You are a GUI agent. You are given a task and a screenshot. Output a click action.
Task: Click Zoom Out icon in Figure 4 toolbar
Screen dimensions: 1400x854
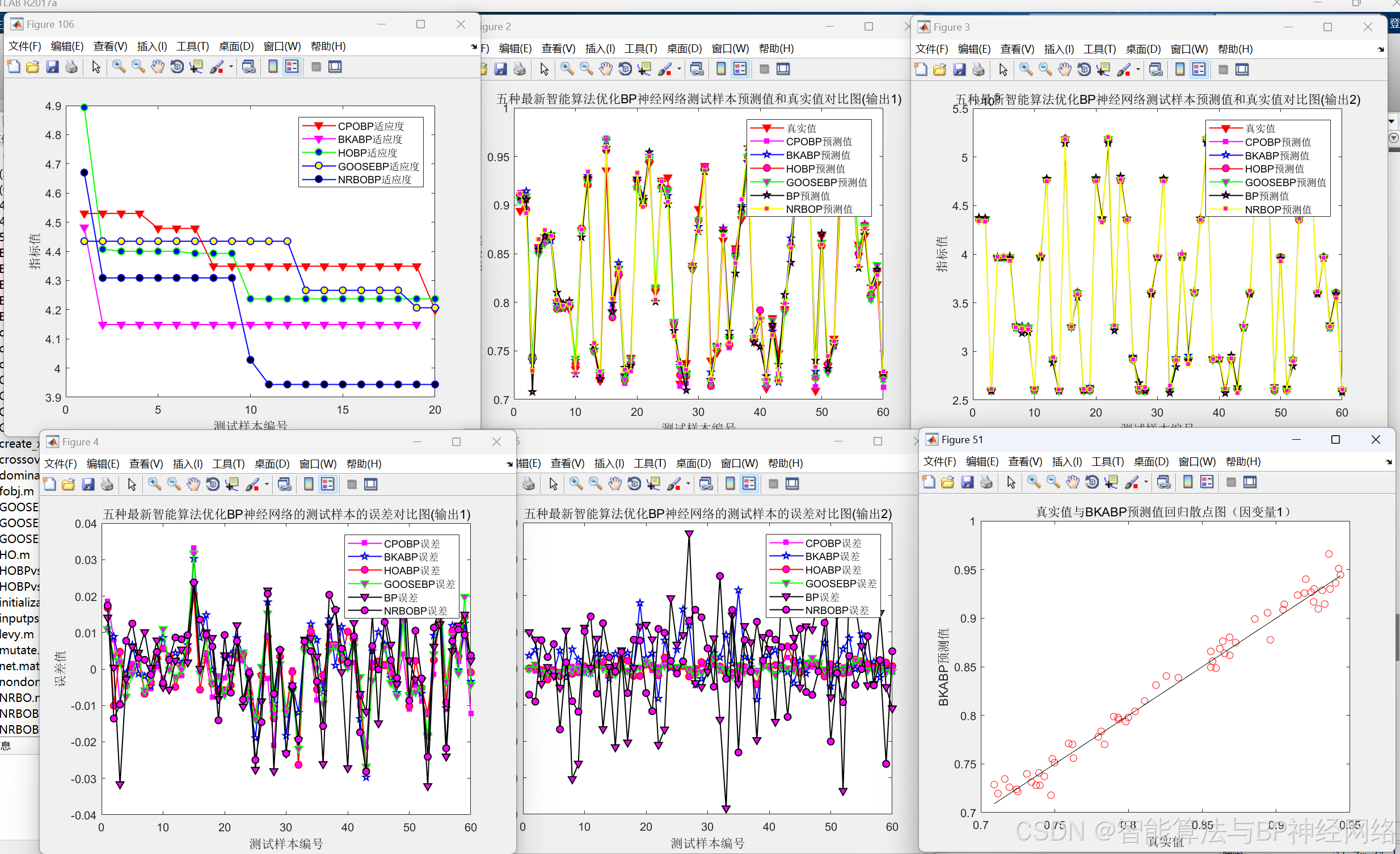(x=174, y=485)
